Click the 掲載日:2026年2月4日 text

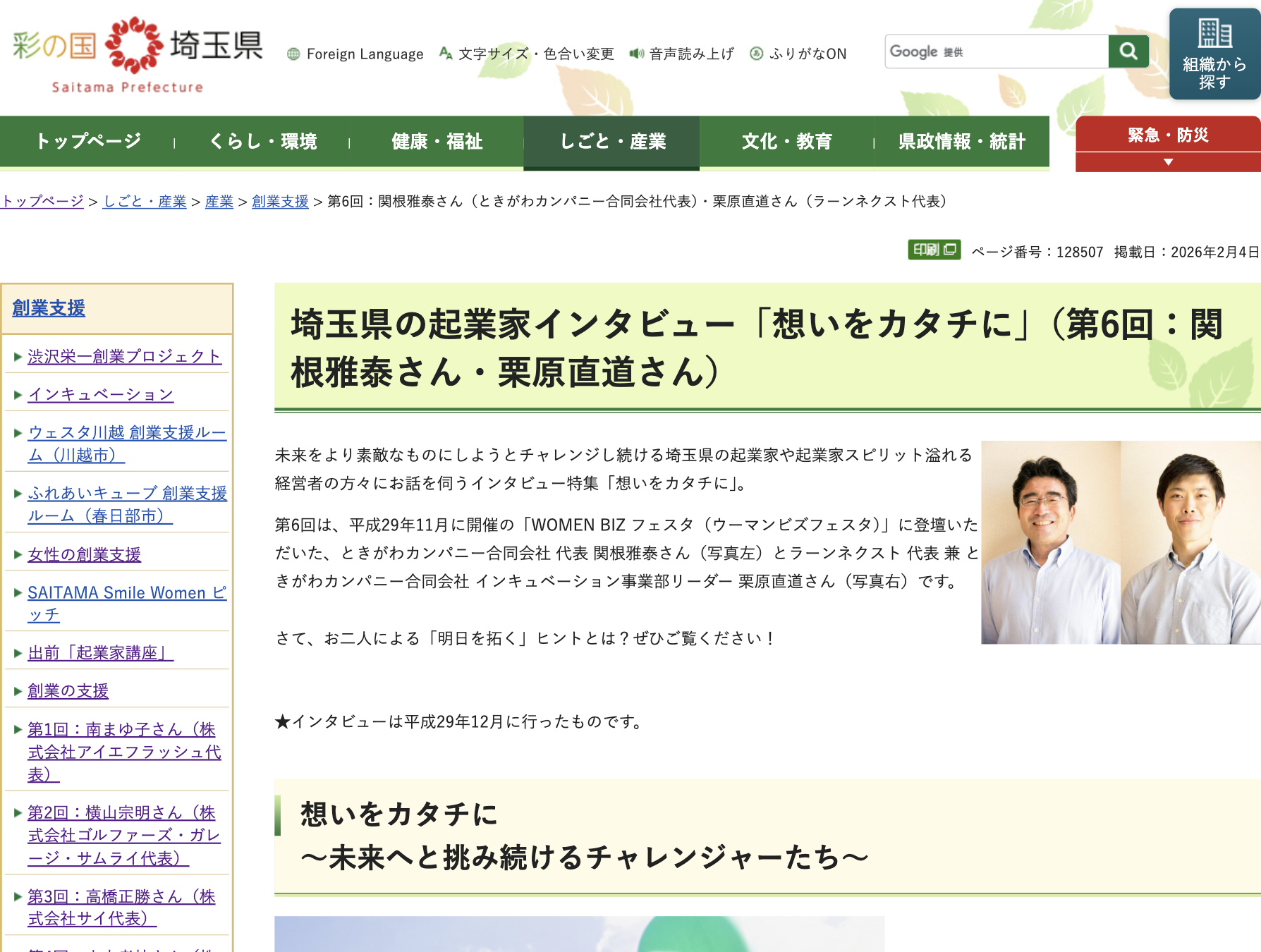pos(1186,252)
